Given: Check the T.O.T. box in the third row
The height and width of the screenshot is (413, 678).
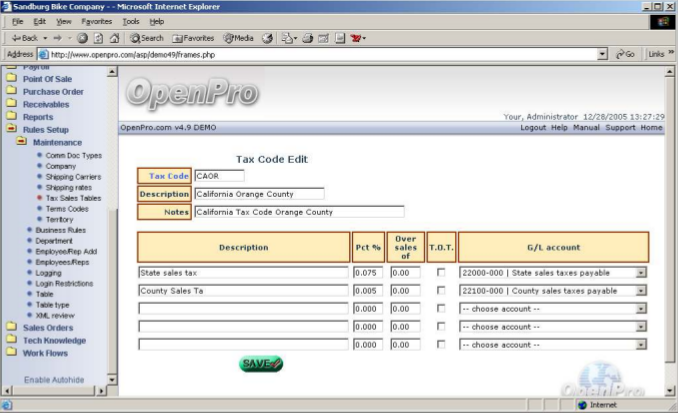Looking at the screenshot, I should pyautogui.click(x=441, y=309).
